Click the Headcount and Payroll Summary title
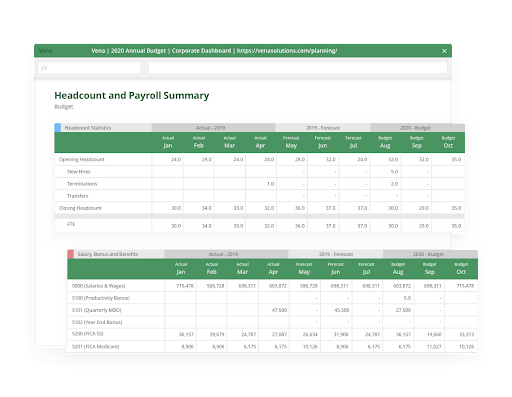Viewport: 512px width, 397px height. [132, 95]
